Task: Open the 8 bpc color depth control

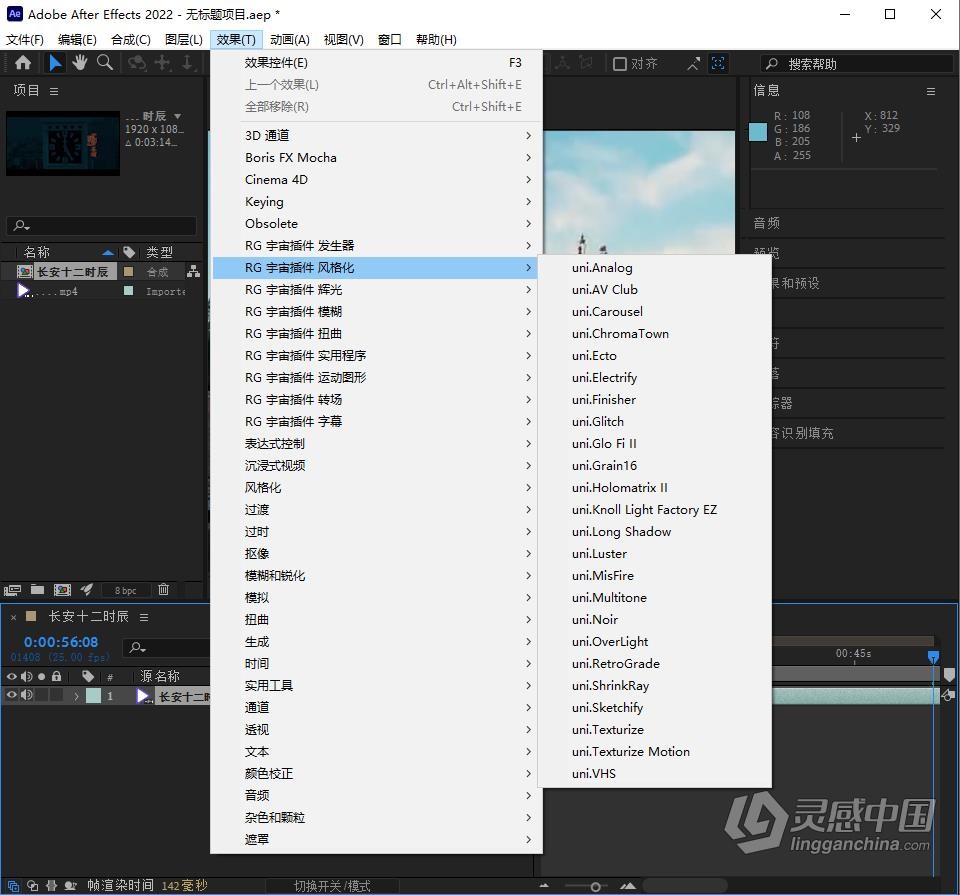Action: (125, 591)
